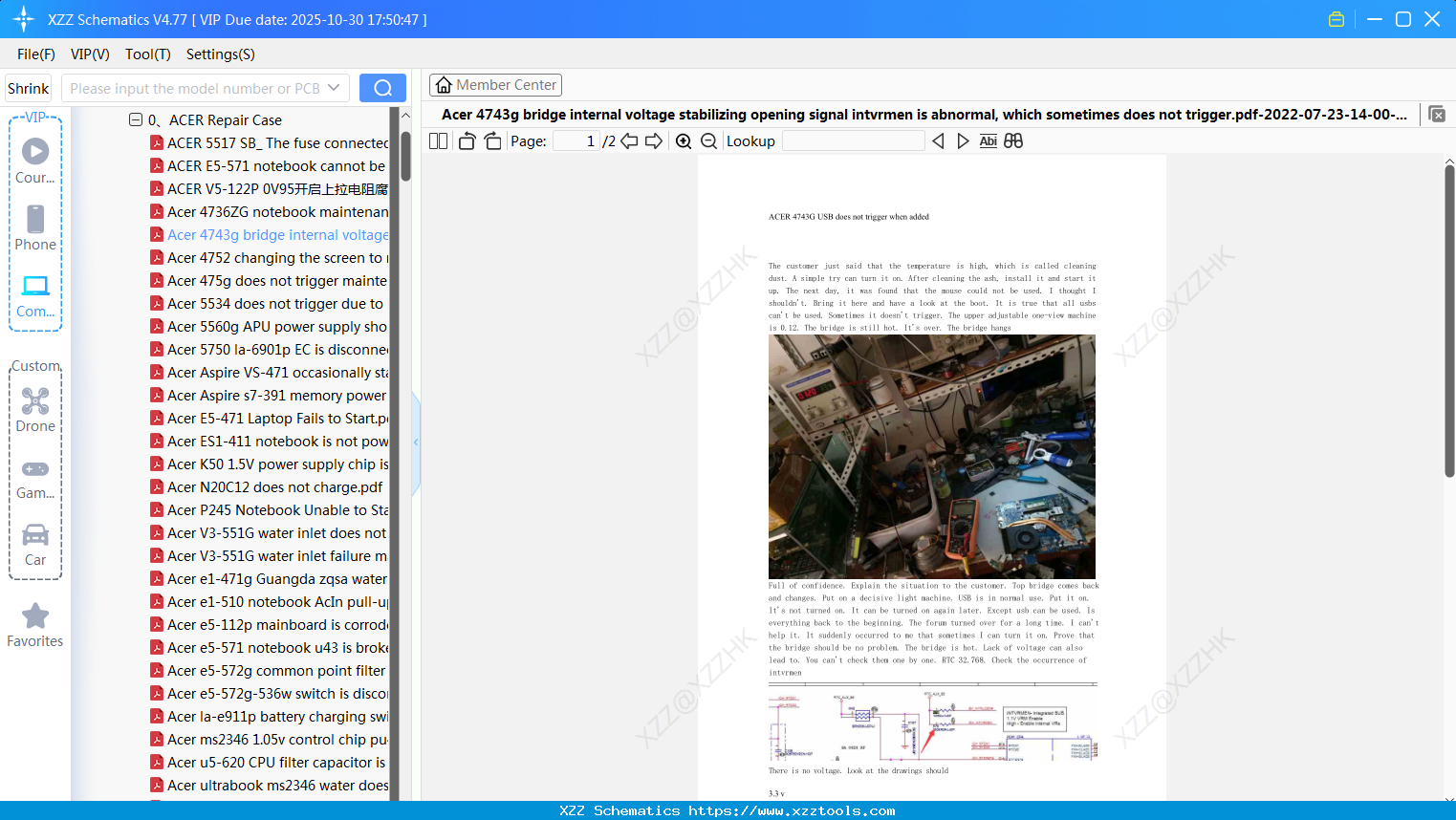The height and width of the screenshot is (820, 1456).
Task: Open Acer e1-471g Guangda zqsa case
Action: [x=270, y=579]
